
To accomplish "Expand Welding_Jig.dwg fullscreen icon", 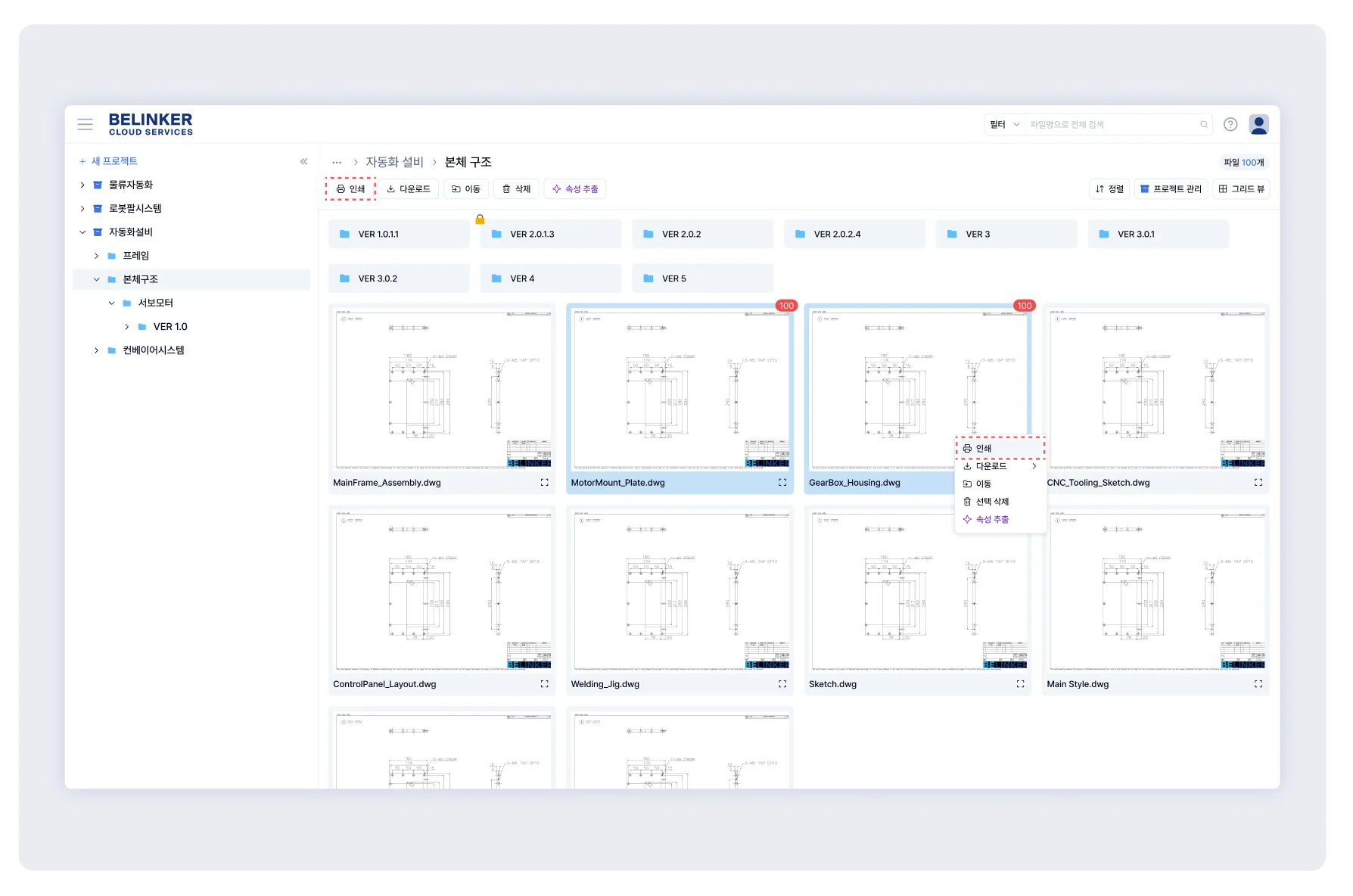I will tap(782, 684).
